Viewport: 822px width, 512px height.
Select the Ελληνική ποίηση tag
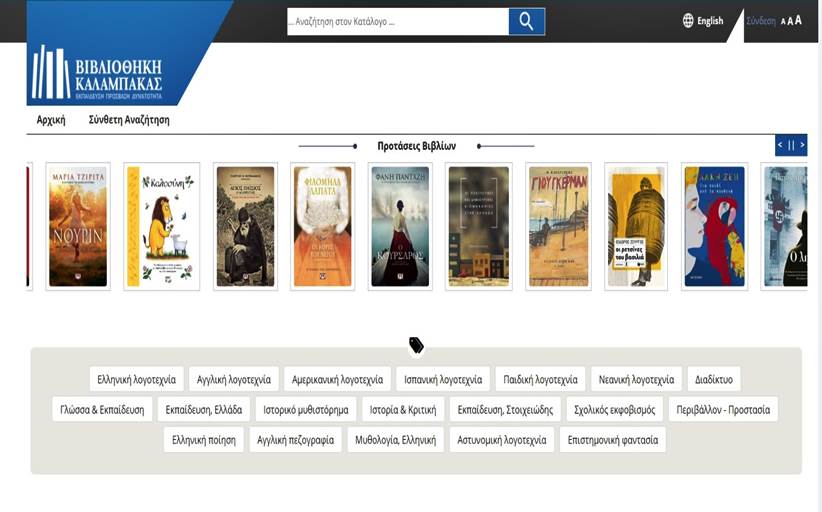(x=204, y=440)
